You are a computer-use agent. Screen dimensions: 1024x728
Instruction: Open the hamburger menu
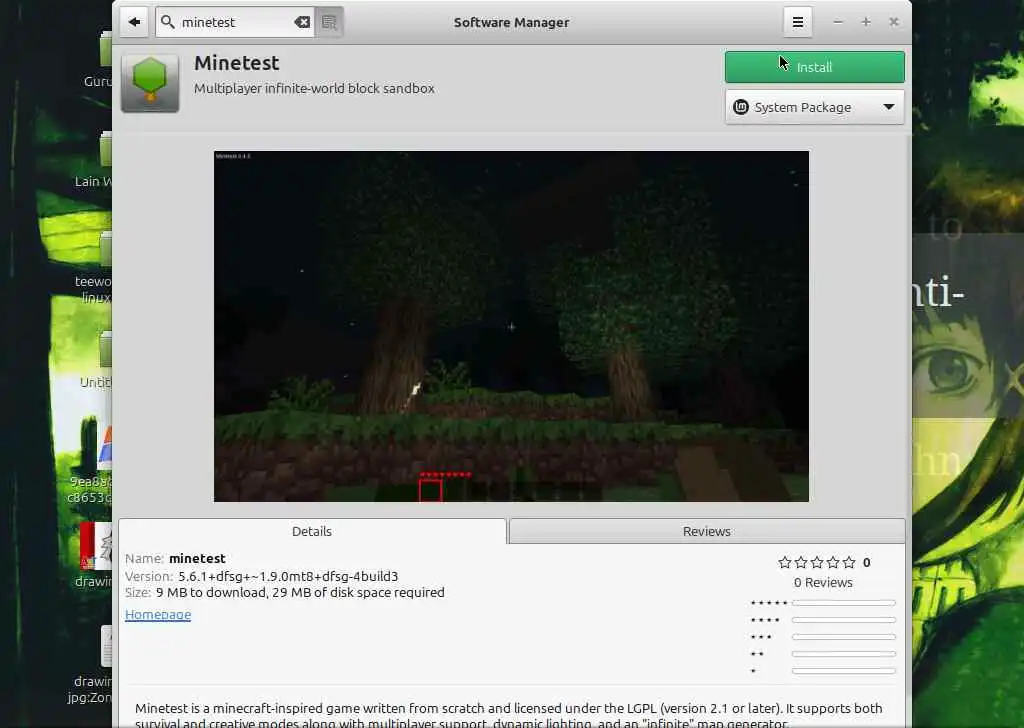click(797, 22)
